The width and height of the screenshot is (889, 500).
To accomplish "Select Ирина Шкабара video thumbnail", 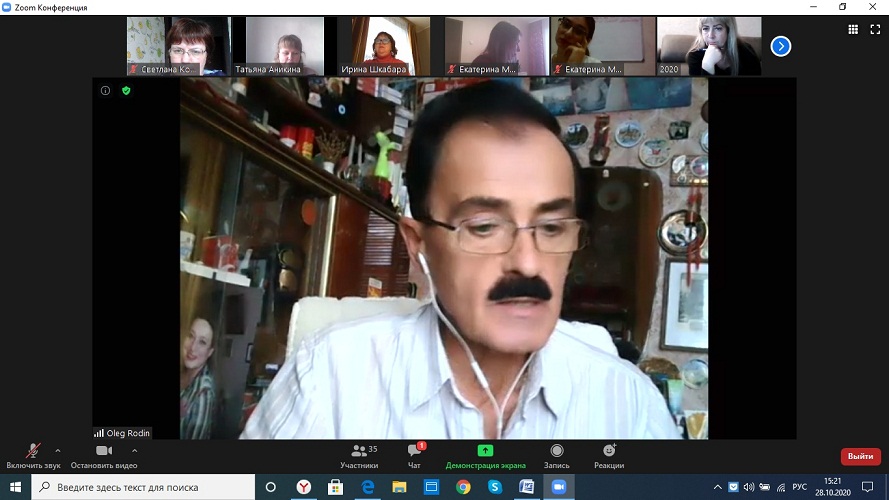I will pyautogui.click(x=383, y=46).
